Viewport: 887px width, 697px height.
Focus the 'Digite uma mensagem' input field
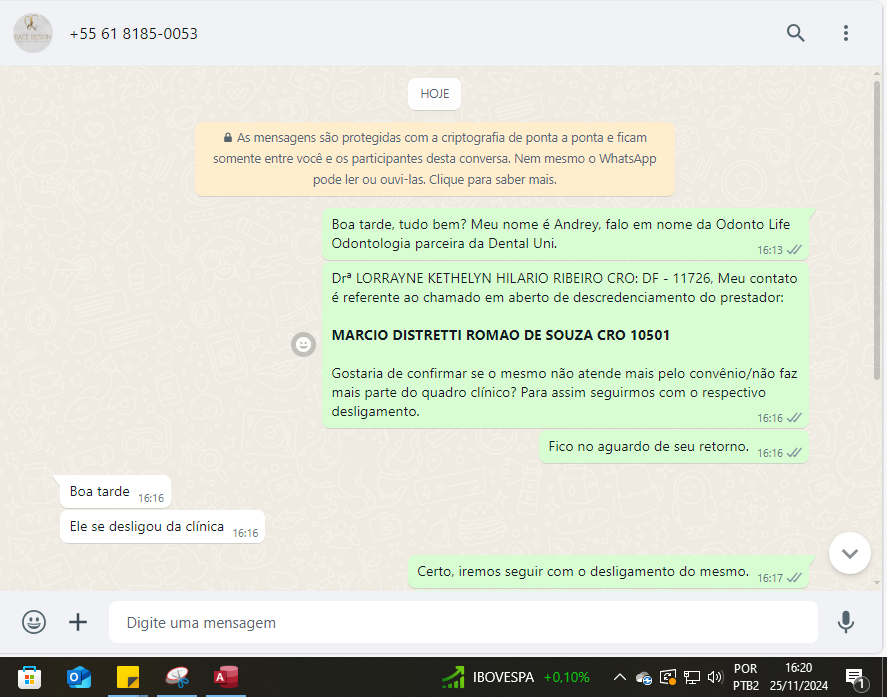click(x=463, y=622)
